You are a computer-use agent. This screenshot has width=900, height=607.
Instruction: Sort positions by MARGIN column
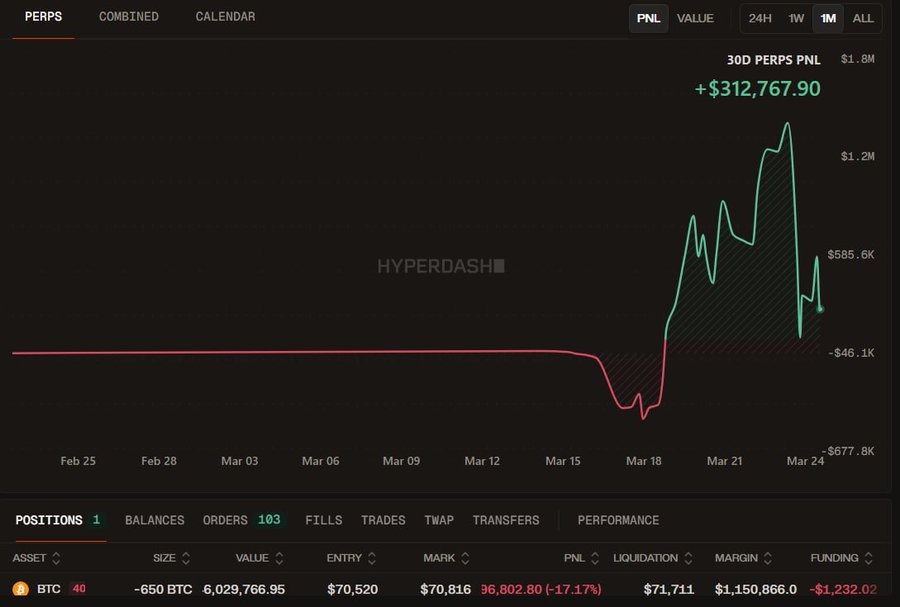click(x=743, y=558)
